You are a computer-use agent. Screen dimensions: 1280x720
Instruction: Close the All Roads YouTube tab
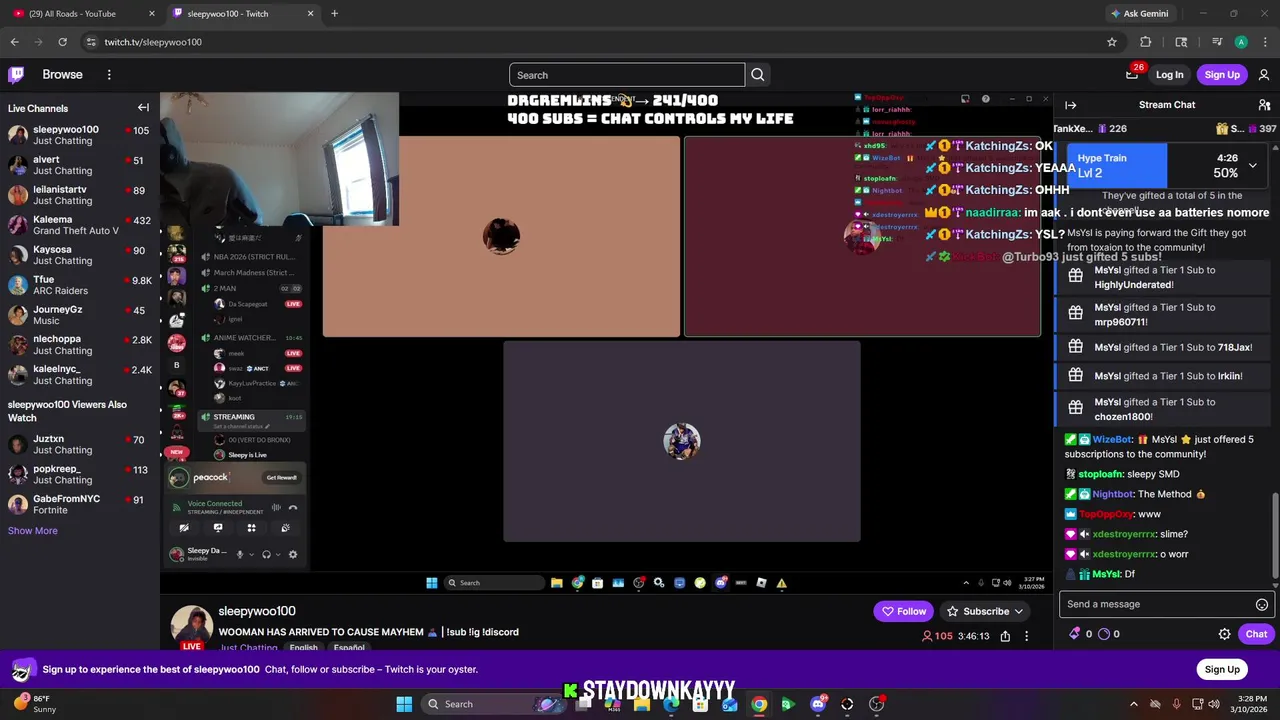[x=152, y=14]
